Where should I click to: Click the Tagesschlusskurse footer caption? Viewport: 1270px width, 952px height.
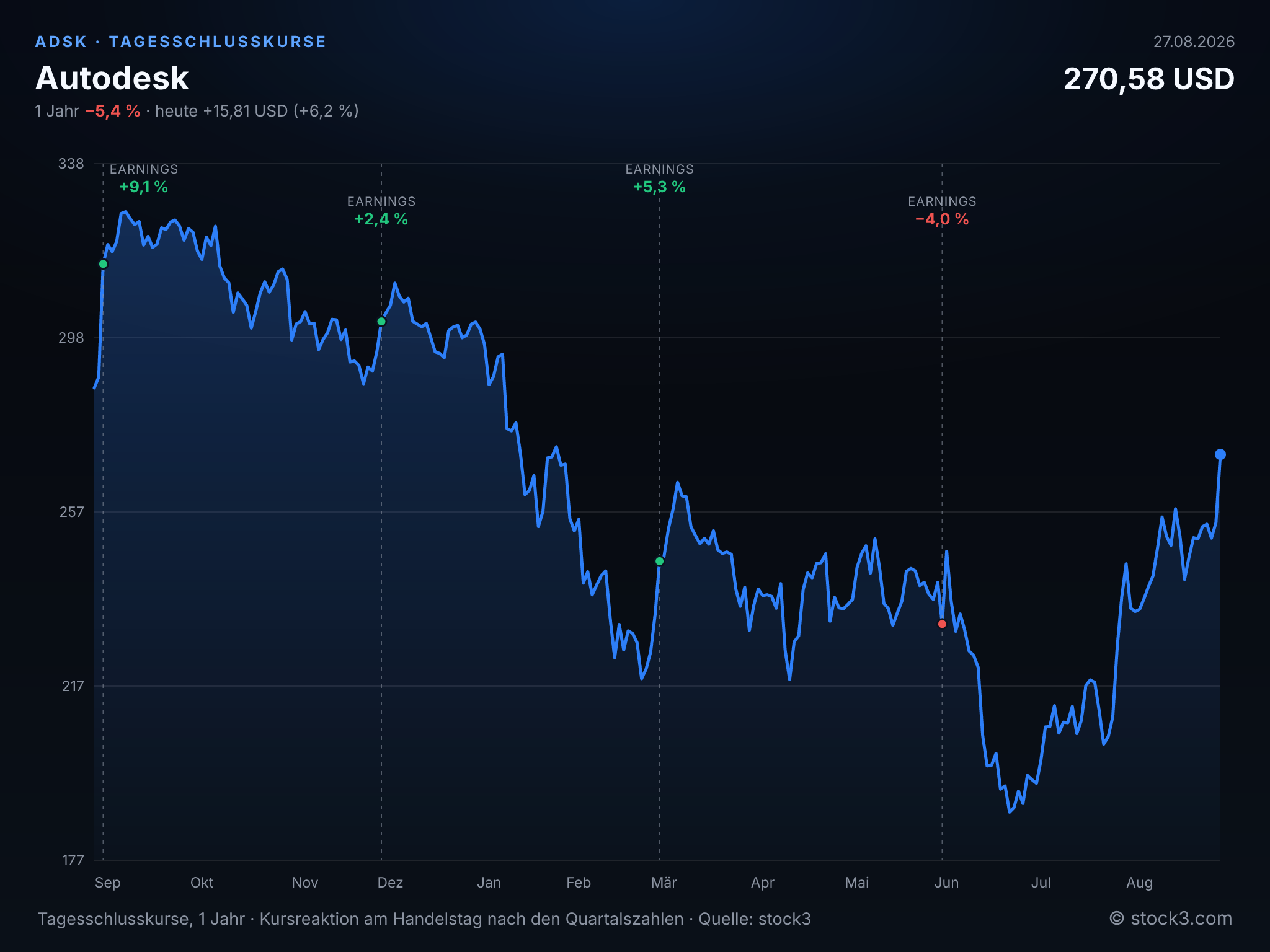click(424, 919)
